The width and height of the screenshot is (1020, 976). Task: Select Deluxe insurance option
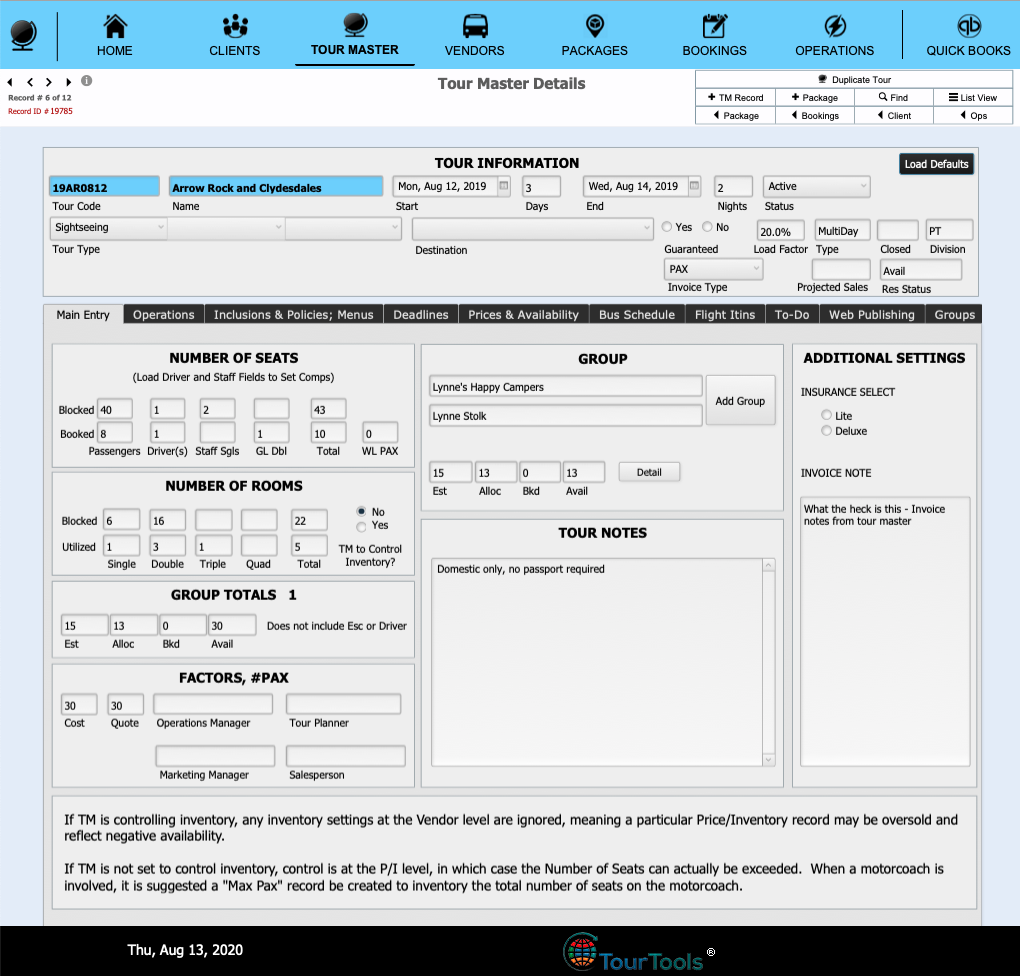coord(826,431)
